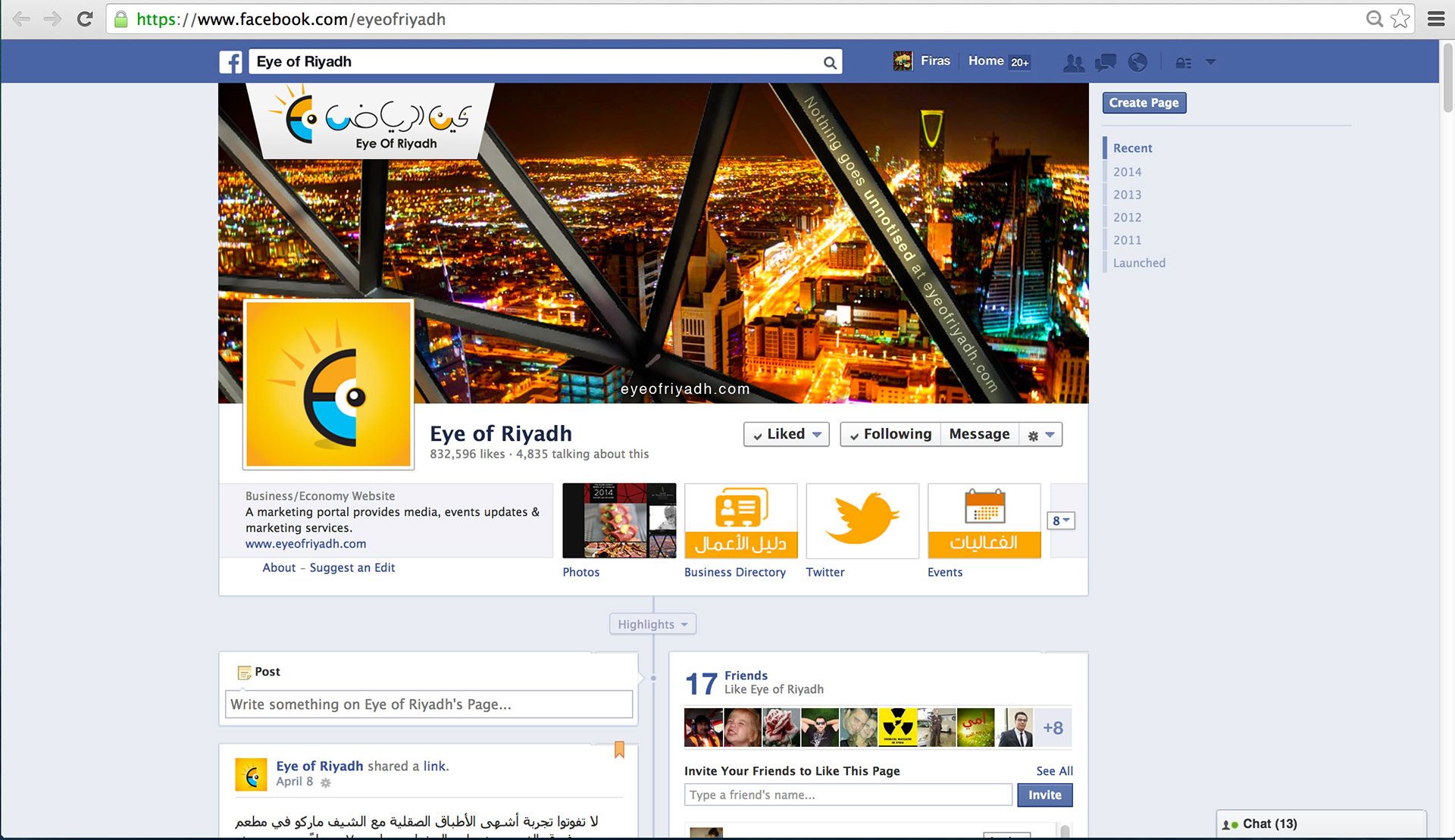Open the Business Directory app icon
Screen dimensions: 1455x840
[740, 521]
